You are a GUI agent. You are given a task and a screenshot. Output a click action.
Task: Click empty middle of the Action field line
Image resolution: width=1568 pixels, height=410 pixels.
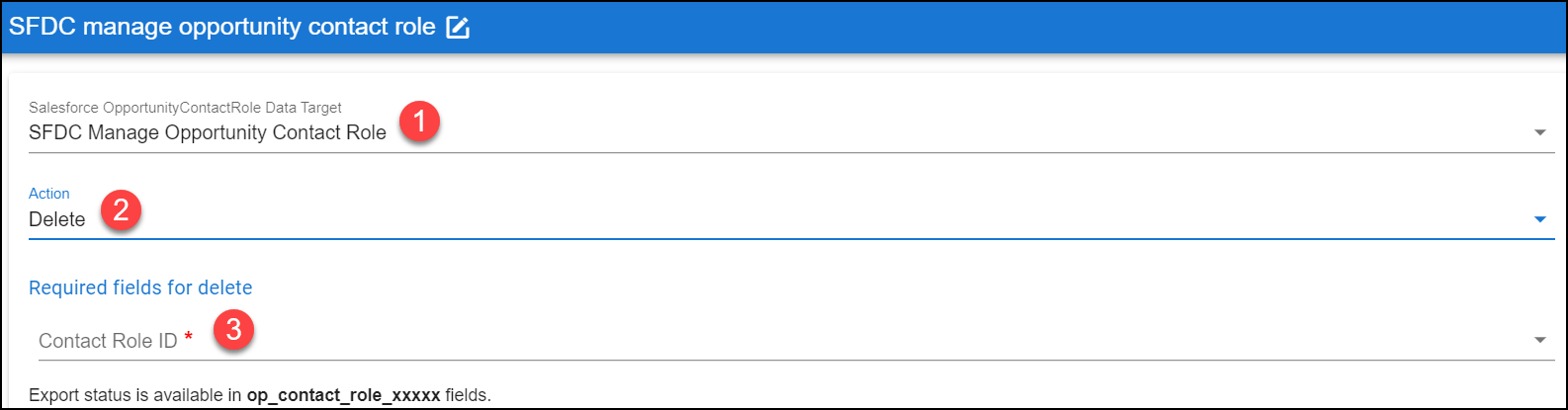point(791,219)
